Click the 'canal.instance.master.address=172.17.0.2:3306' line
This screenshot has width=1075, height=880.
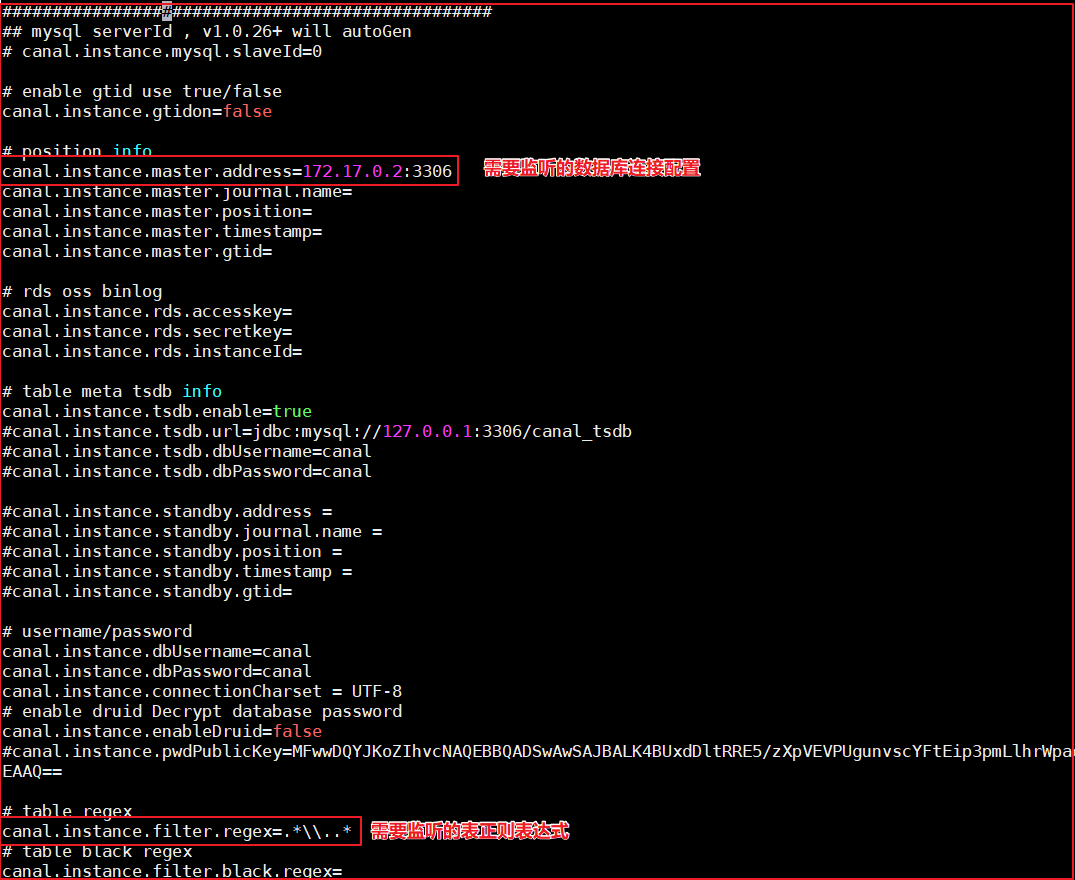[x=227, y=171]
